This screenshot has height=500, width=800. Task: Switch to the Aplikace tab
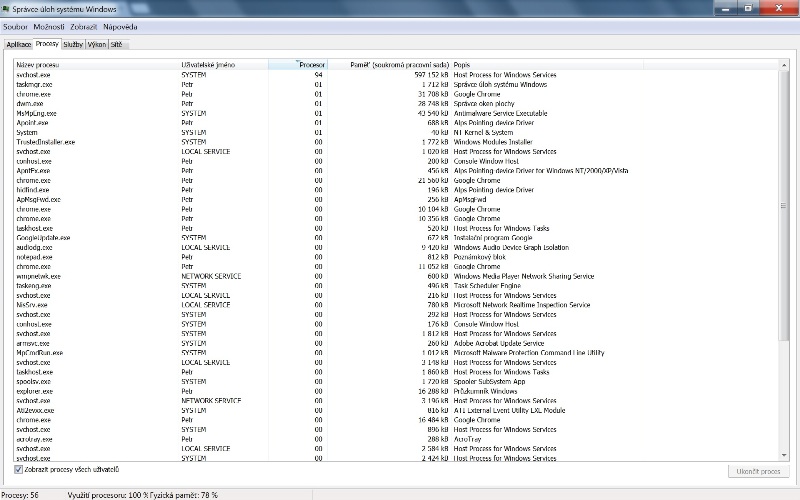18,45
